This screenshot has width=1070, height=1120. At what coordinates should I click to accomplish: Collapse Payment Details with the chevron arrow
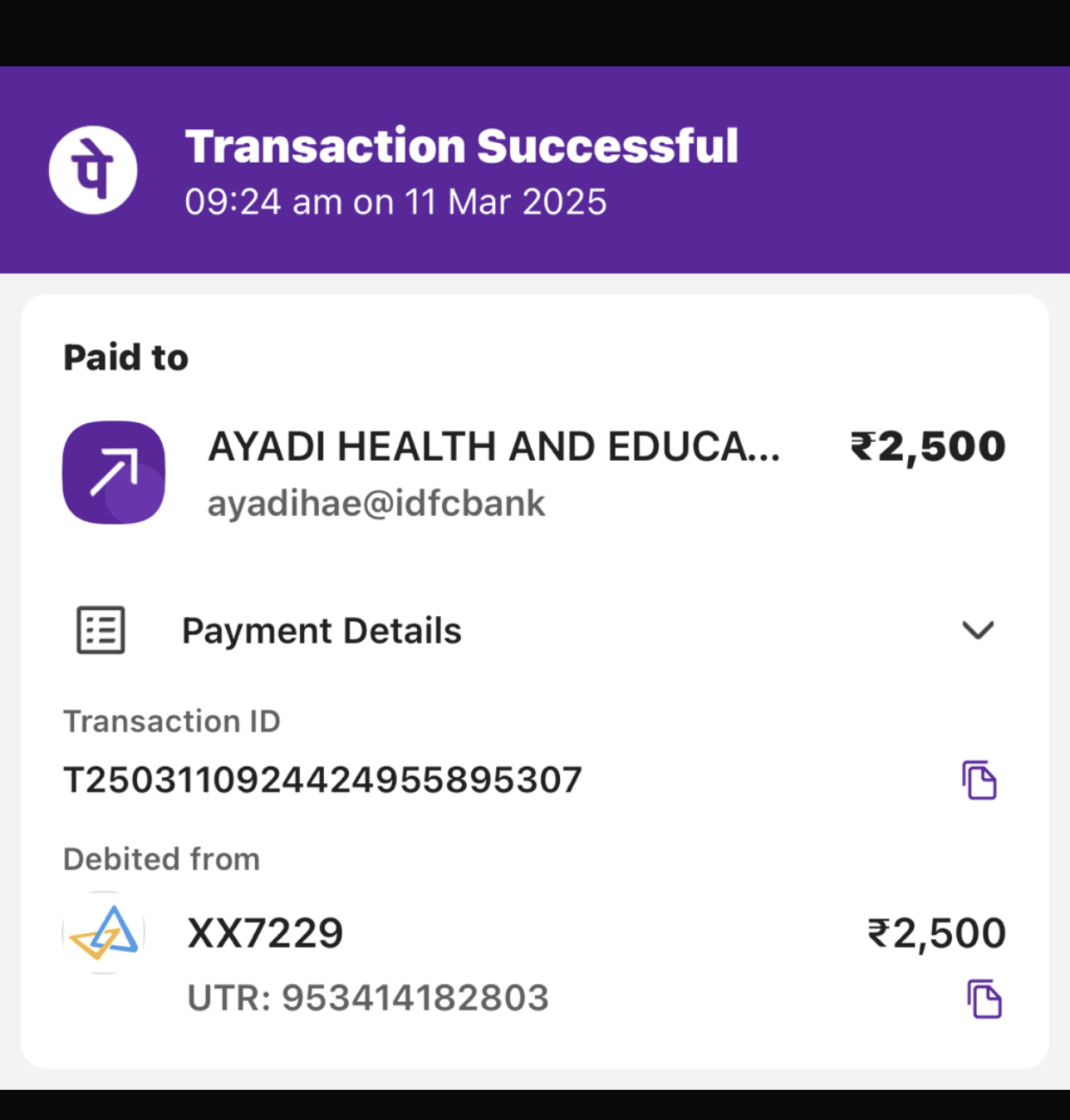pyautogui.click(x=978, y=631)
